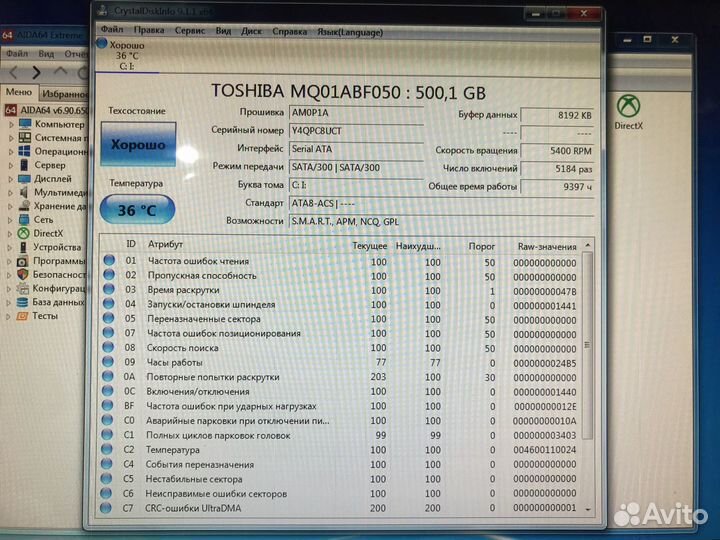Switch to the Избранное tab in AIDA64
The image size is (720, 540).
pos(62,93)
